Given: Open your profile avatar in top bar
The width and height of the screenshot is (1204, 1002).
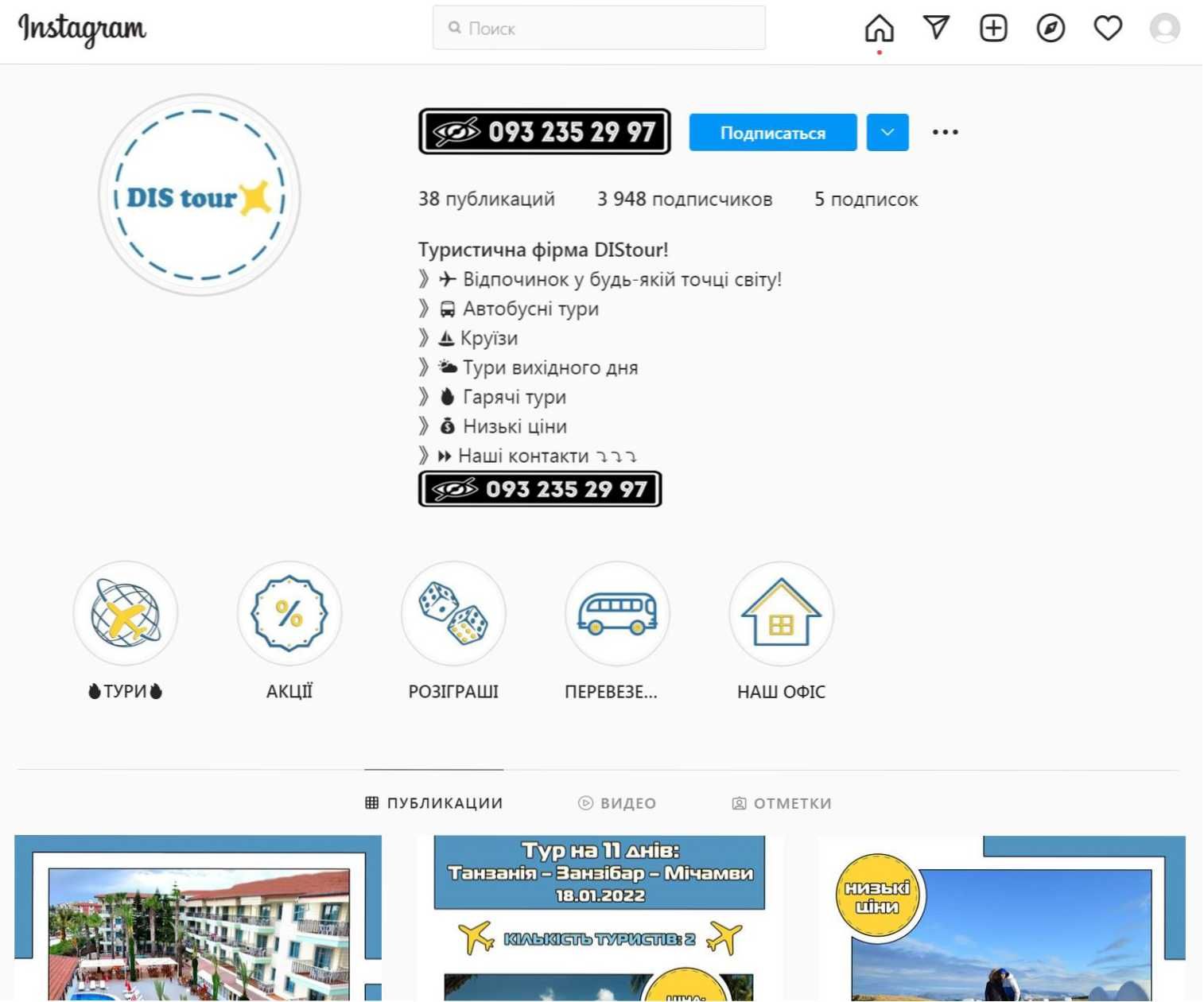Looking at the screenshot, I should (x=1164, y=29).
